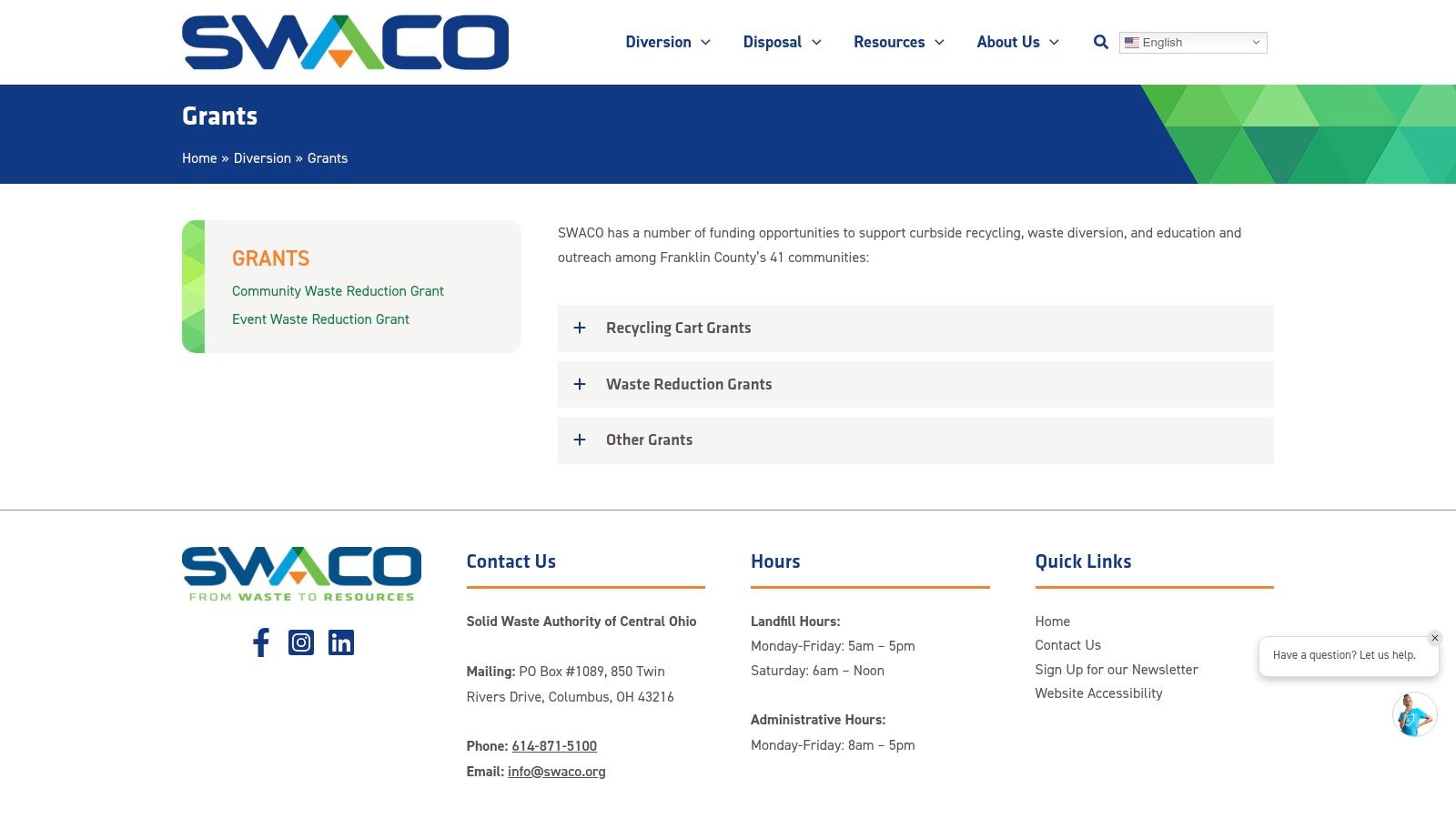Call phone number 614-871-5100
Viewport: 1456px width, 819px height.
pos(554,746)
